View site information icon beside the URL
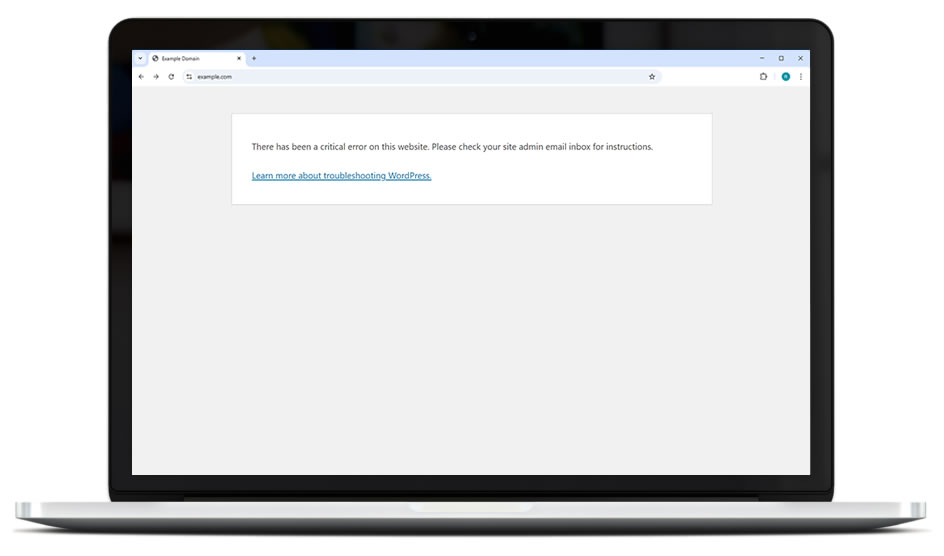This screenshot has height=556, width=944. click(x=189, y=76)
